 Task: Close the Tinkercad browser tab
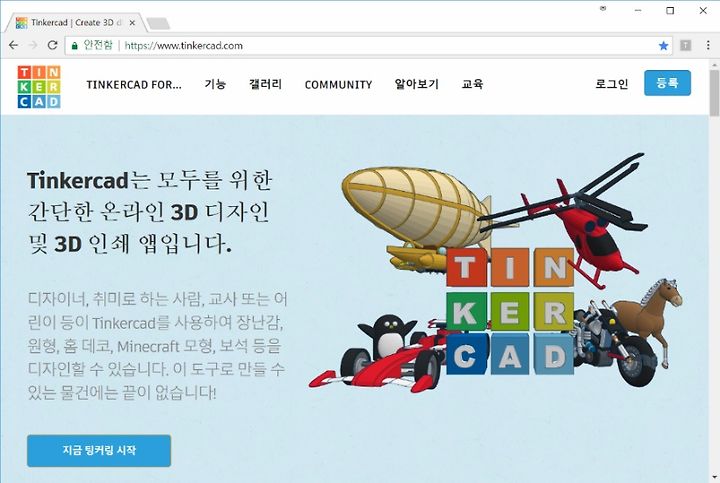click(132, 22)
